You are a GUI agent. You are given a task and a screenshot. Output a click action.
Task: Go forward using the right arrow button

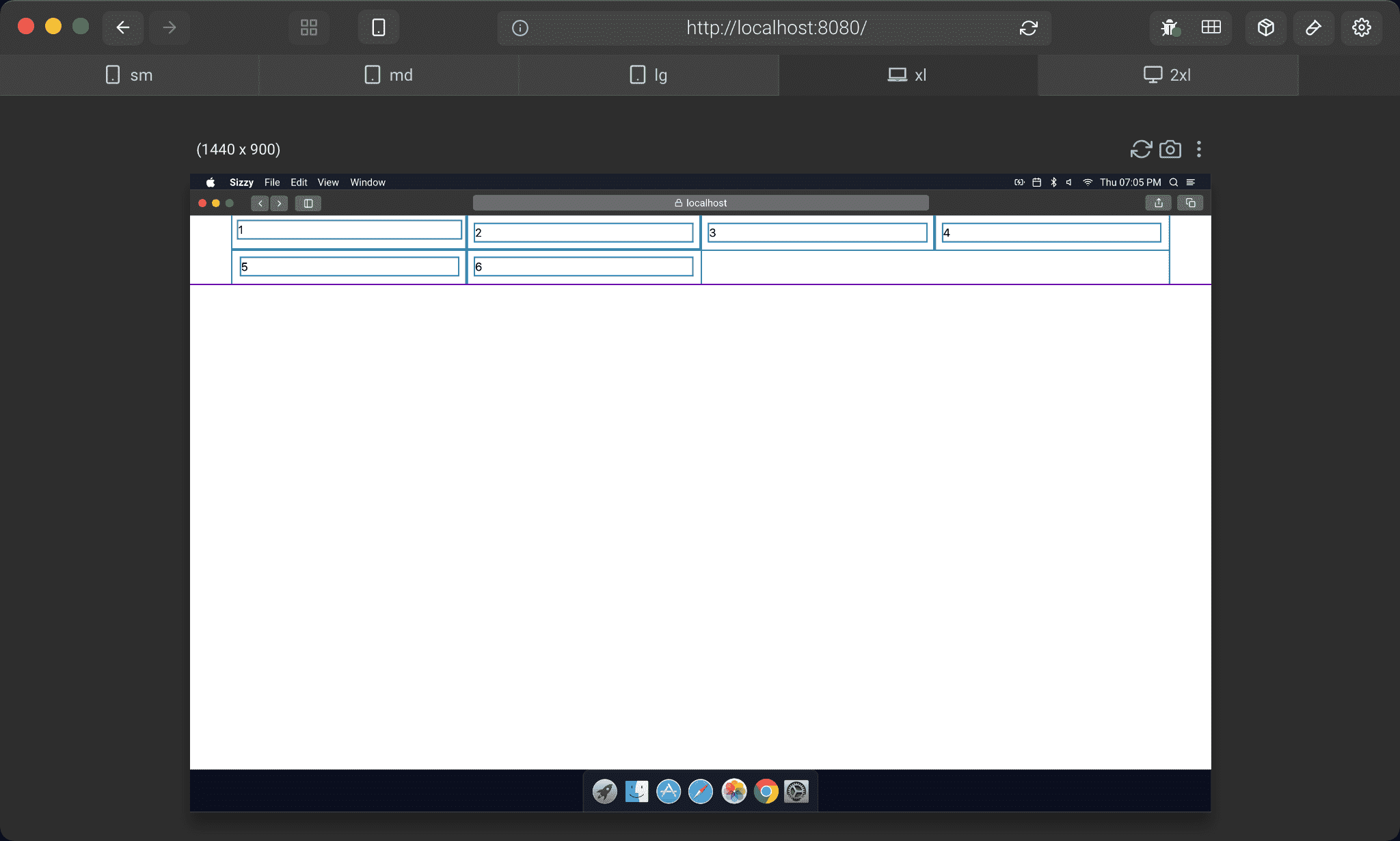coord(170,27)
